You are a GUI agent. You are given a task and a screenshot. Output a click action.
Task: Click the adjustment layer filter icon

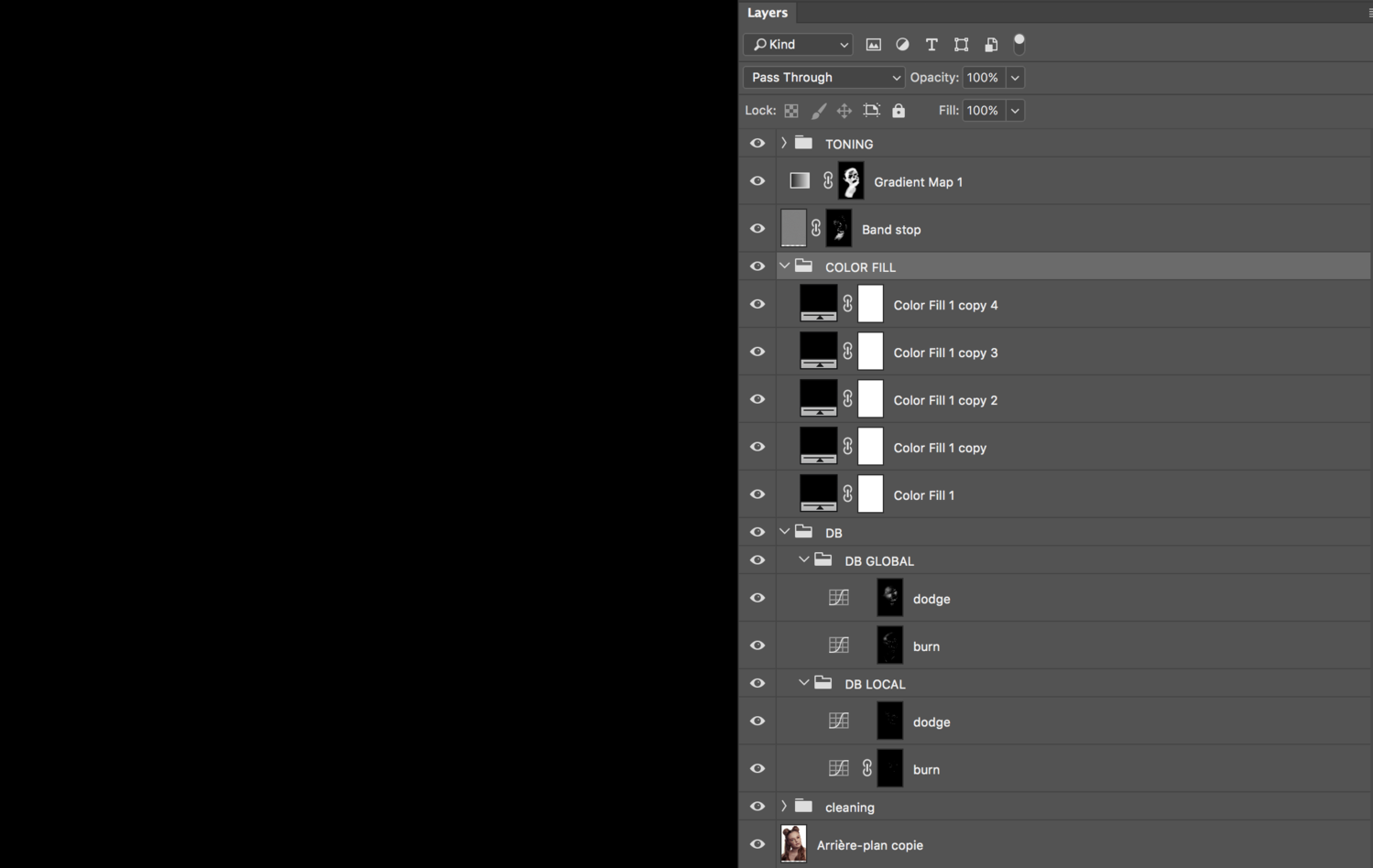(x=902, y=45)
